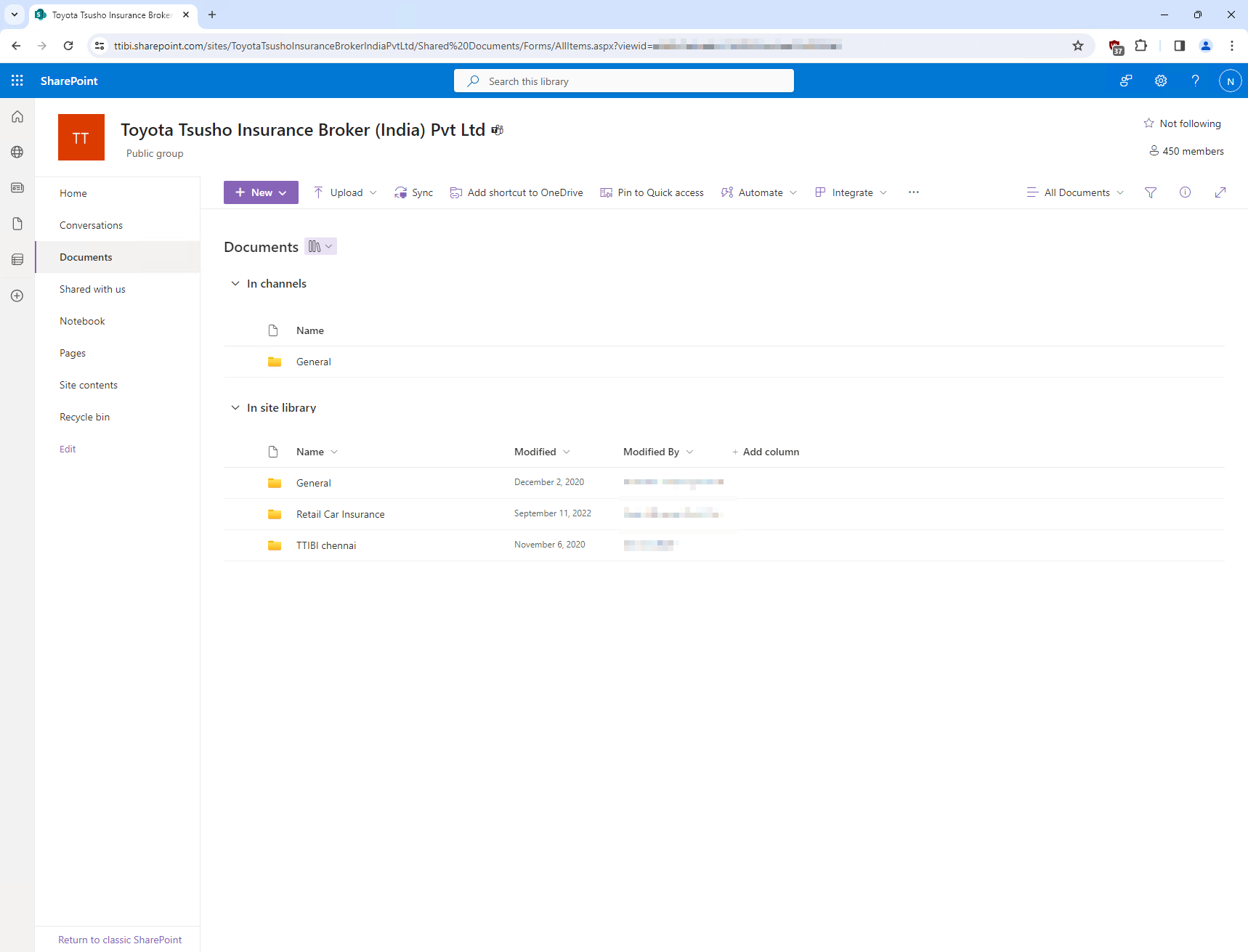The width and height of the screenshot is (1248, 952).
Task: Click the Sync button
Action: [x=414, y=192]
